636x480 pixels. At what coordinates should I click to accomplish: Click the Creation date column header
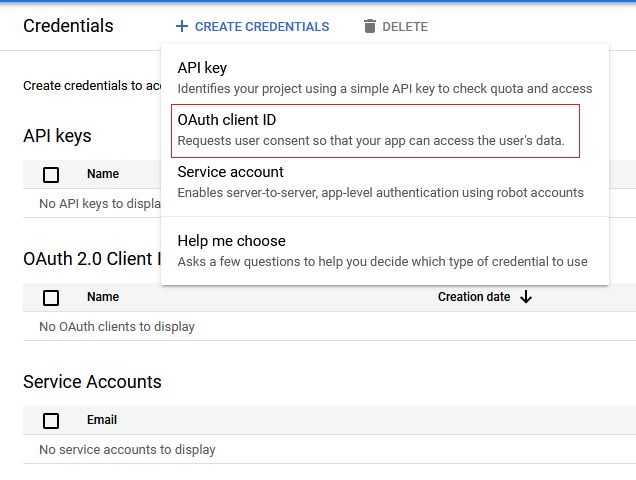[x=473, y=297]
